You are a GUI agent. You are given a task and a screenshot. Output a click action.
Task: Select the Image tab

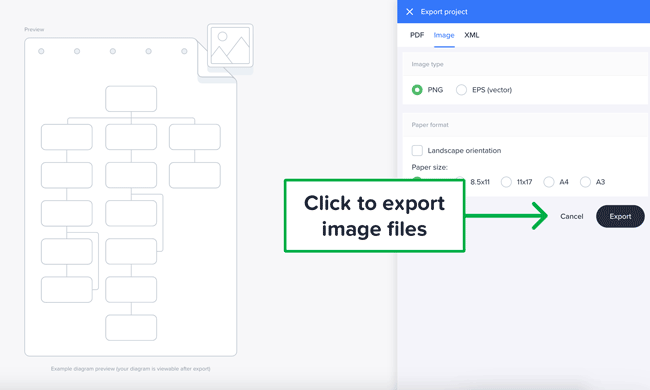coord(444,35)
